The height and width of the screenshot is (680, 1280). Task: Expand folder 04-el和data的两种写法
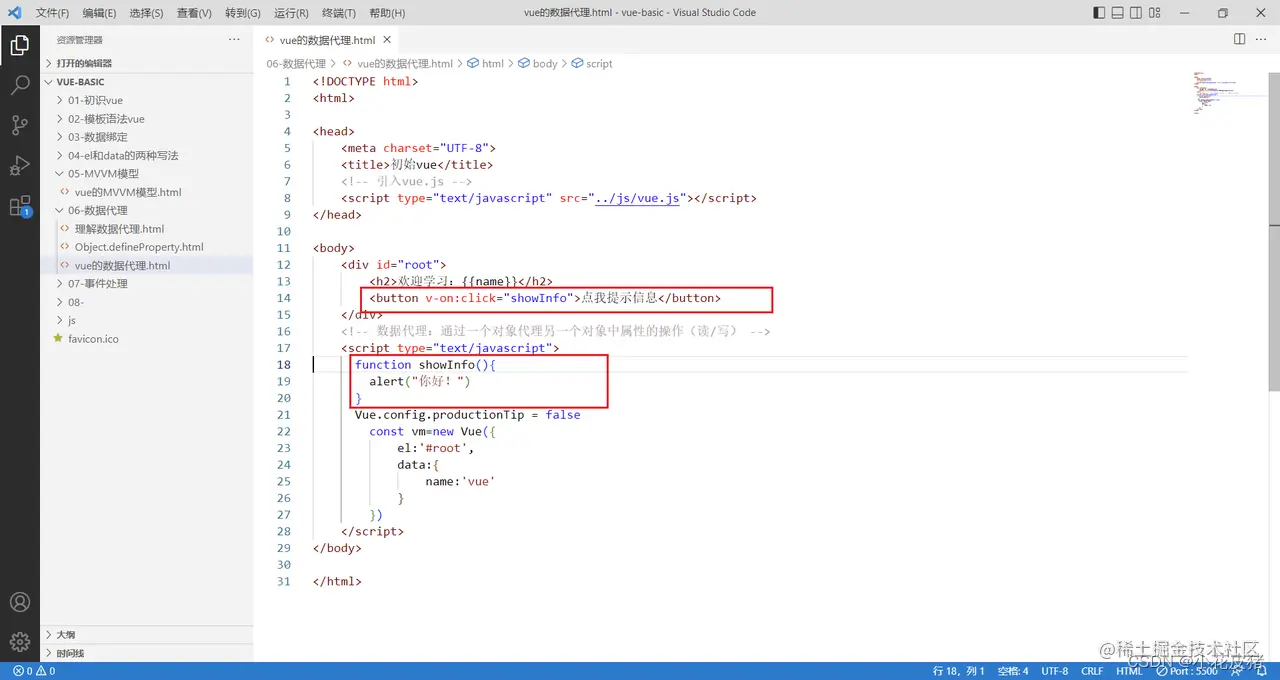pos(146,155)
